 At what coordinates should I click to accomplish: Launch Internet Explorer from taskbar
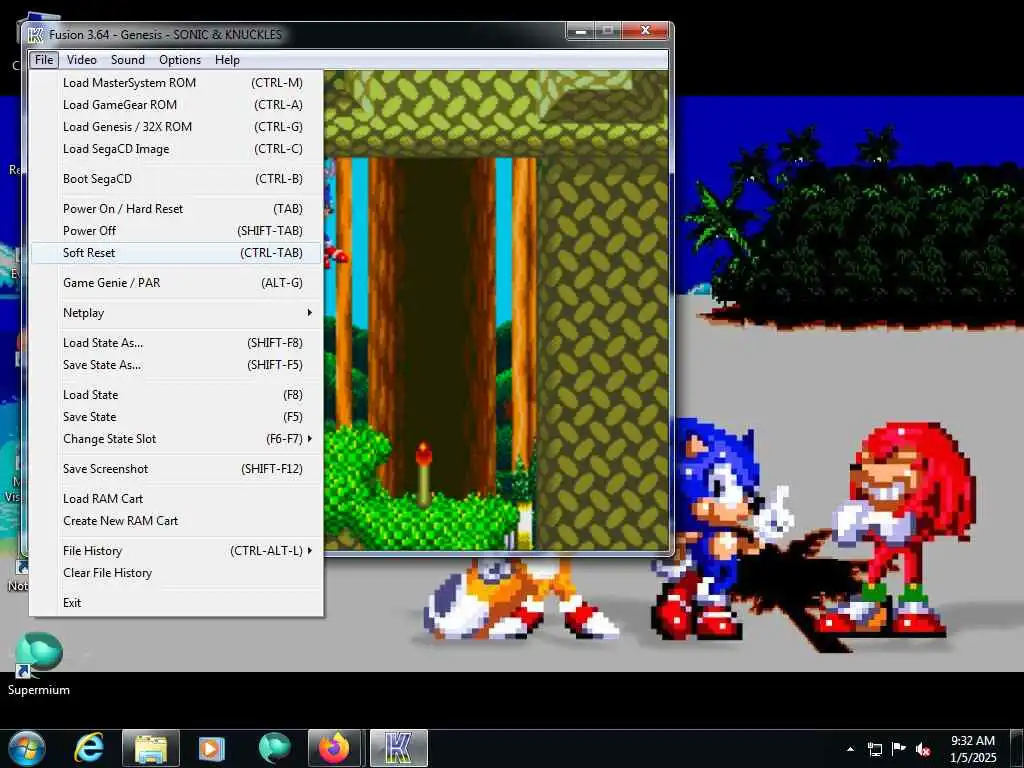tap(89, 748)
